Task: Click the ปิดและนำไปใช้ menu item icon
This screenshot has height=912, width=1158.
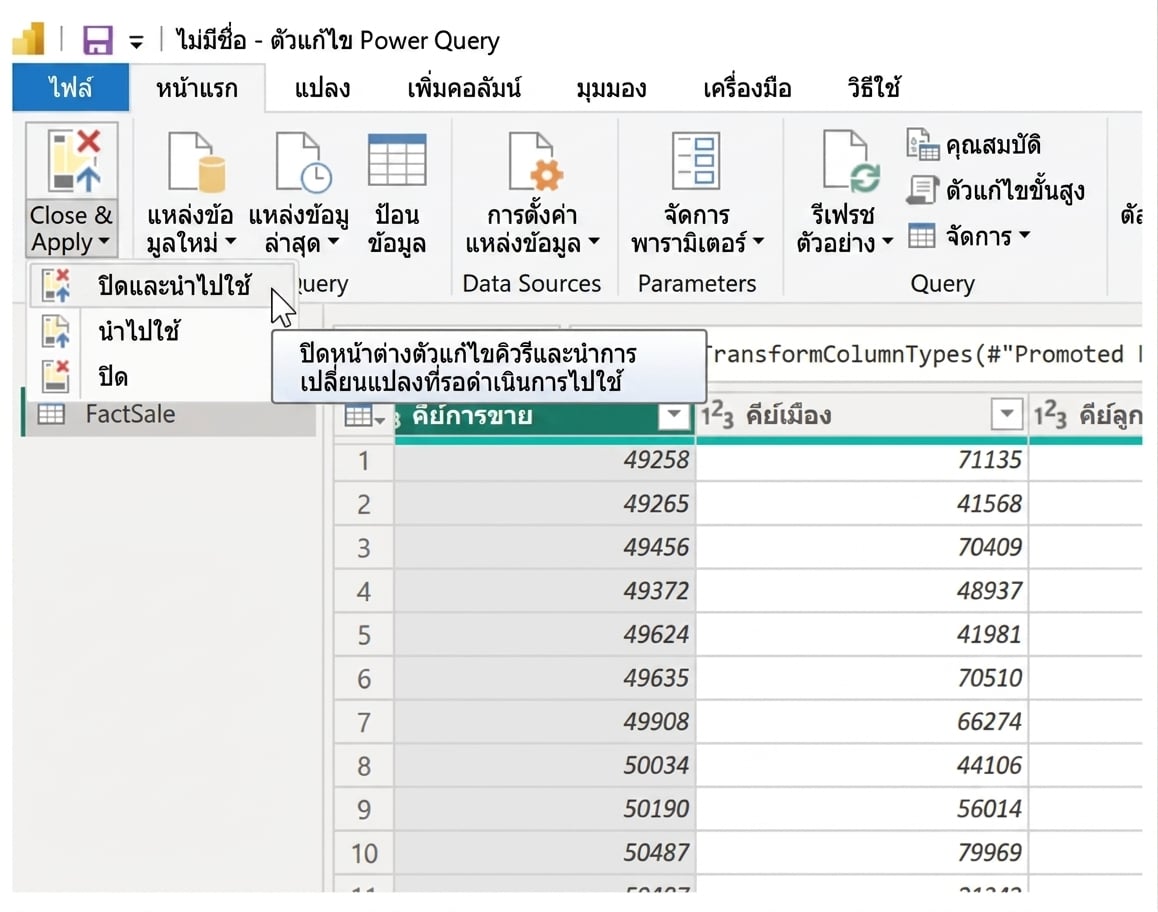Action: click(56, 285)
